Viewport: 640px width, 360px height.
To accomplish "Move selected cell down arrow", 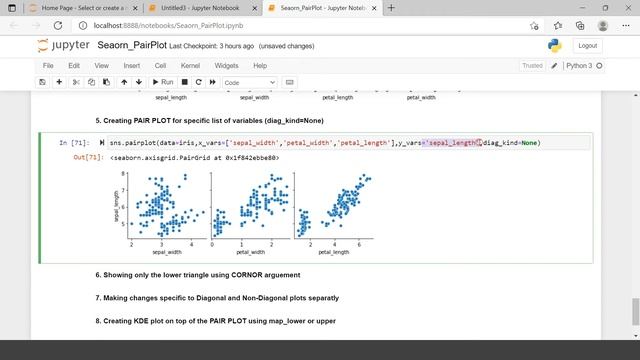I will (139, 82).
